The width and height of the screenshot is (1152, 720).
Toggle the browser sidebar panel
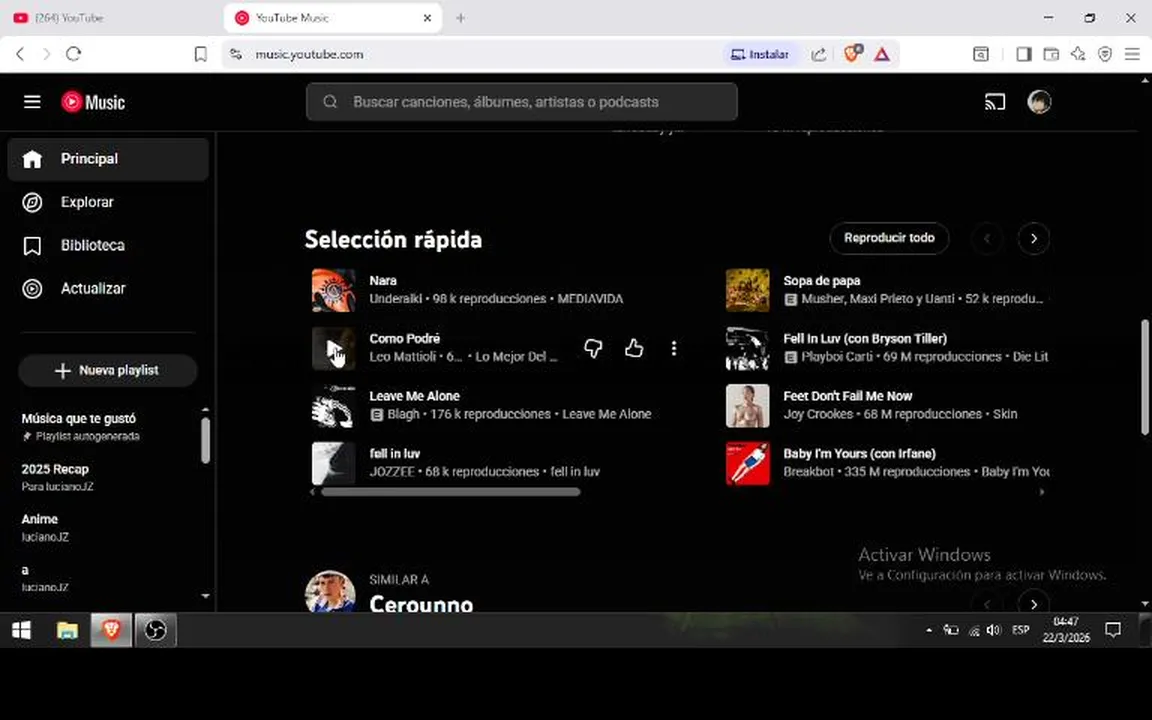[1023, 54]
